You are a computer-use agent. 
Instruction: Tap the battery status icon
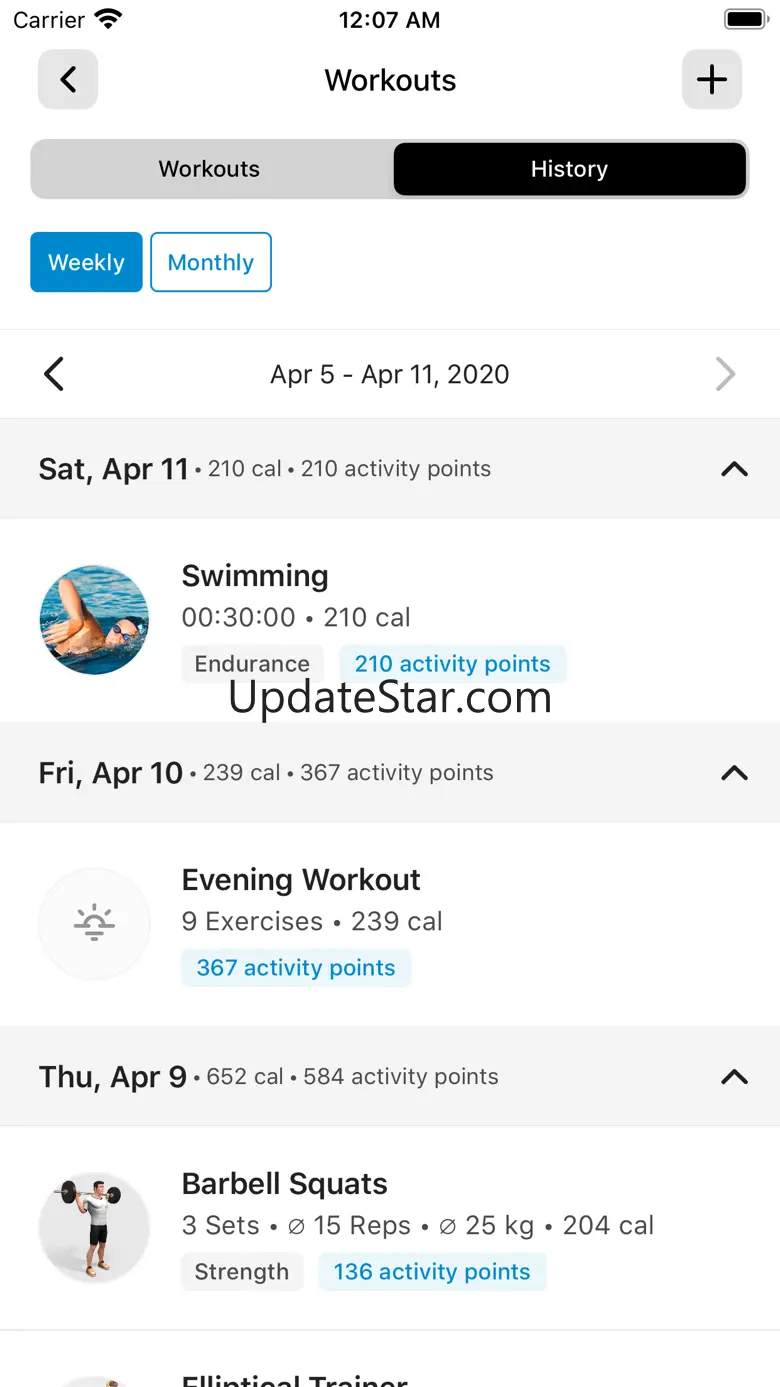click(745, 19)
